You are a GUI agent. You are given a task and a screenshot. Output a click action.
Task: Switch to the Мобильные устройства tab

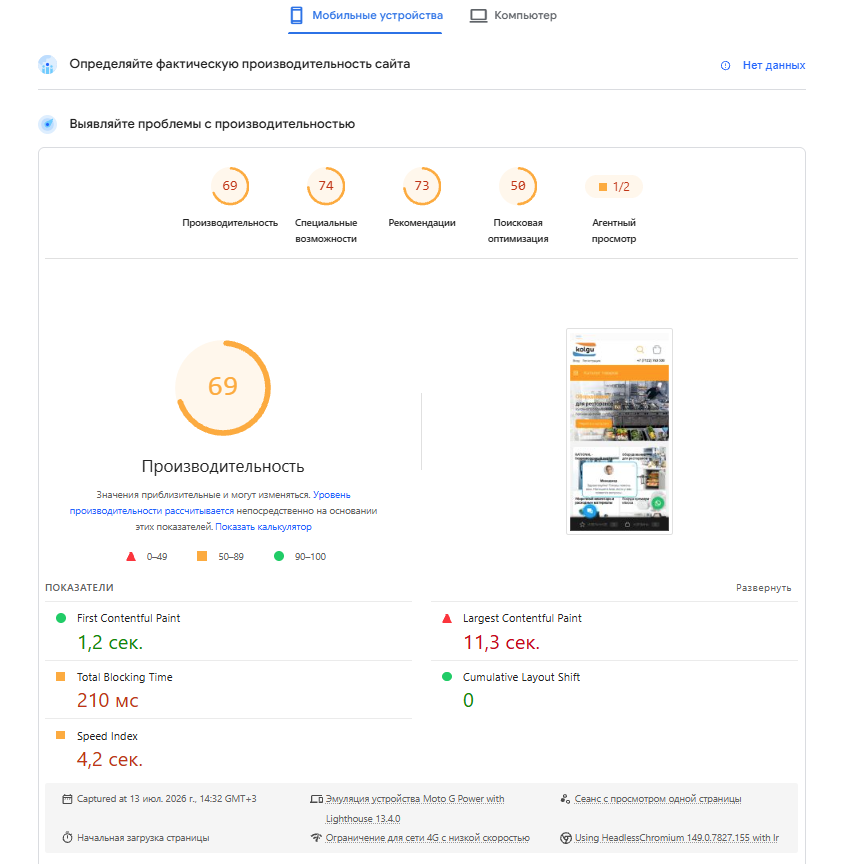pyautogui.click(x=365, y=16)
